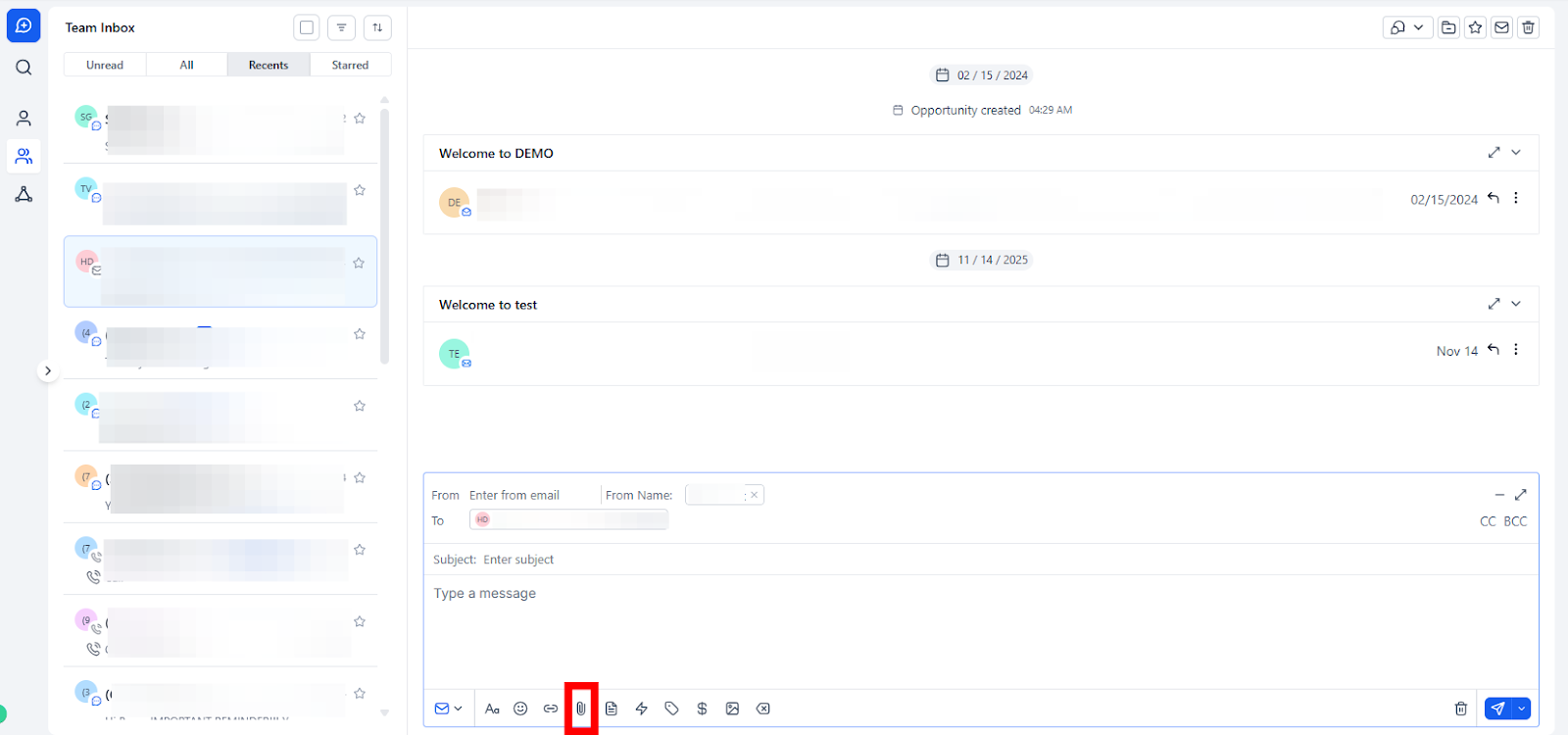Screen dimensions: 1568x735
Task: Send the email with the blue send button
Action: (x=1497, y=709)
